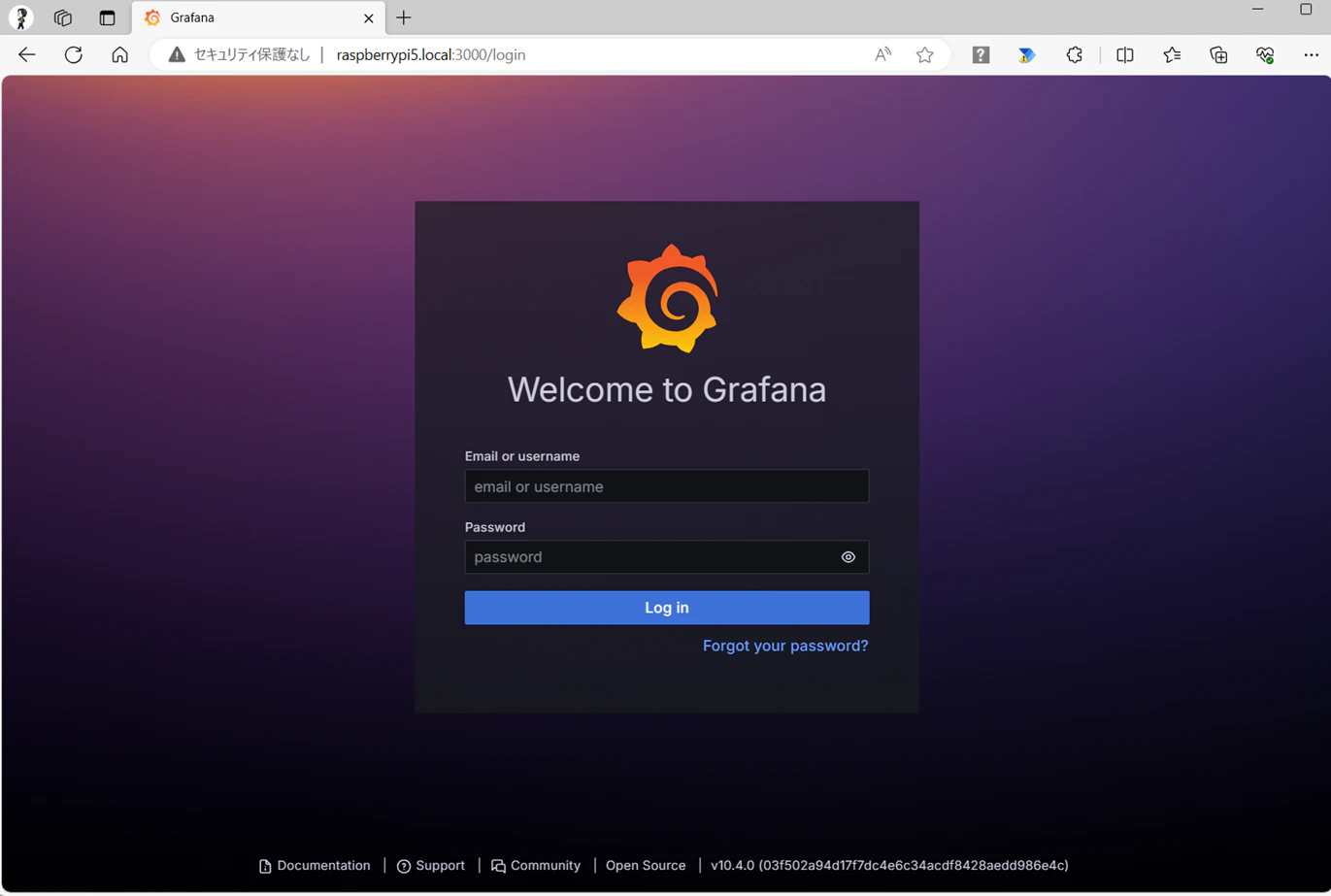Click the Documentation file icon in footer
The image size is (1331, 896).
(265, 866)
